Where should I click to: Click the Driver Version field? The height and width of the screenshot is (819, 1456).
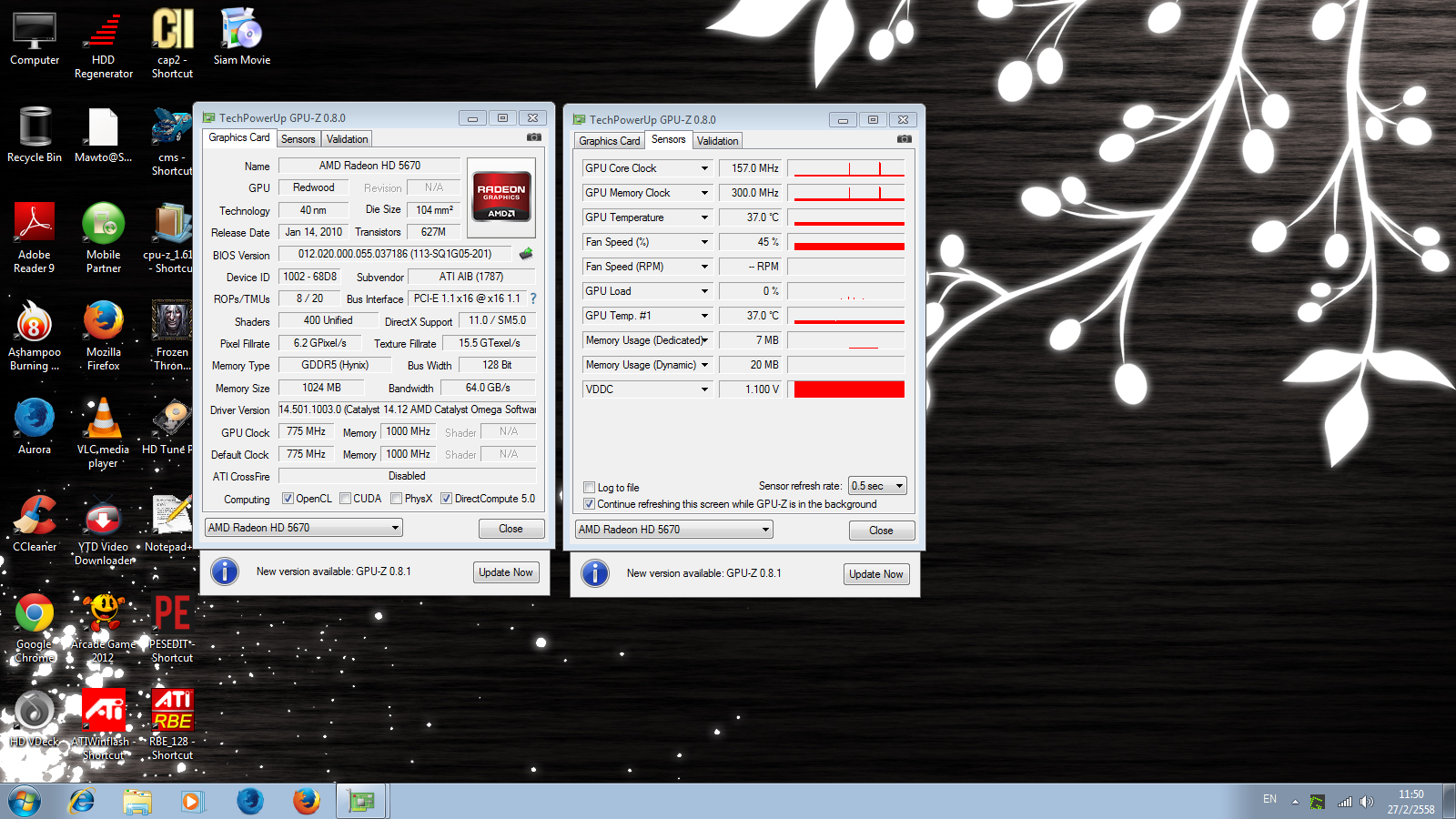point(408,409)
